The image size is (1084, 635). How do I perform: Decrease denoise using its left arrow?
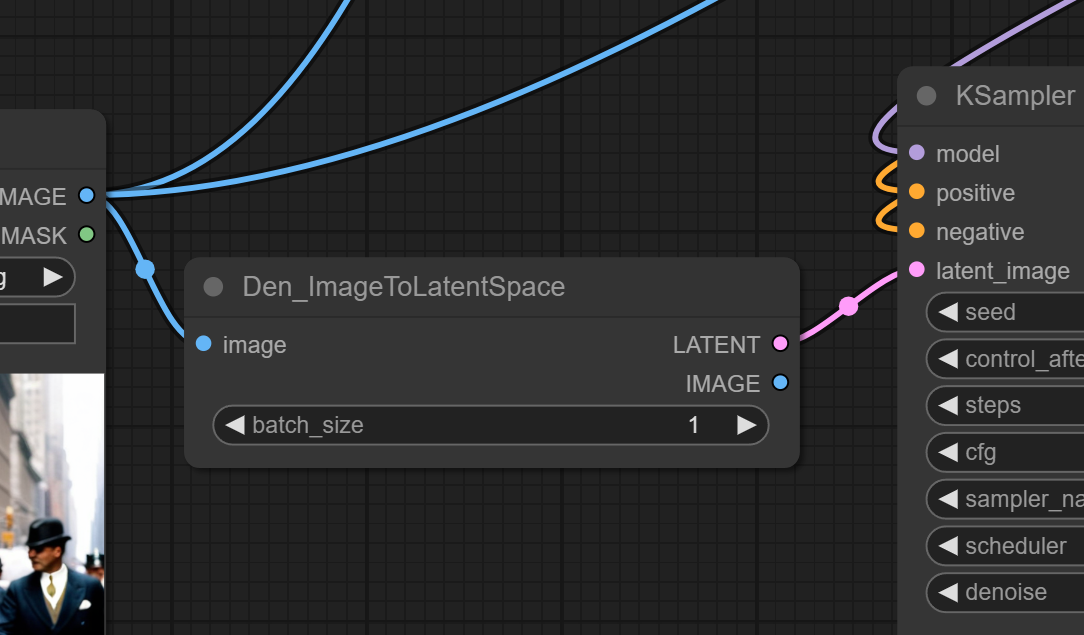click(x=948, y=592)
